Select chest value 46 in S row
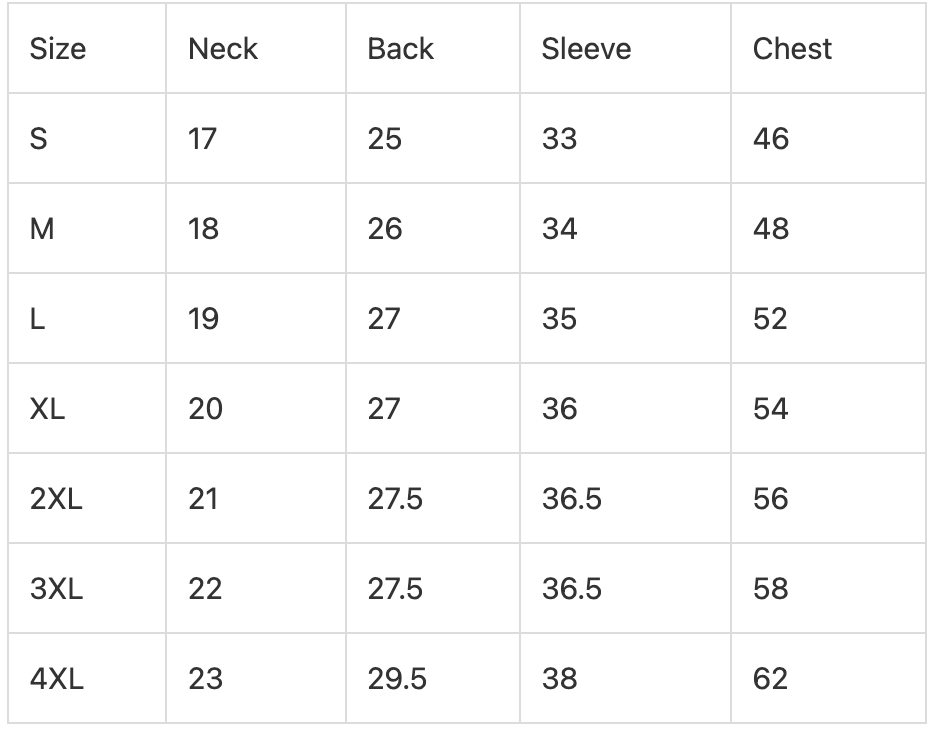This screenshot has height=730, width=934. [771, 139]
